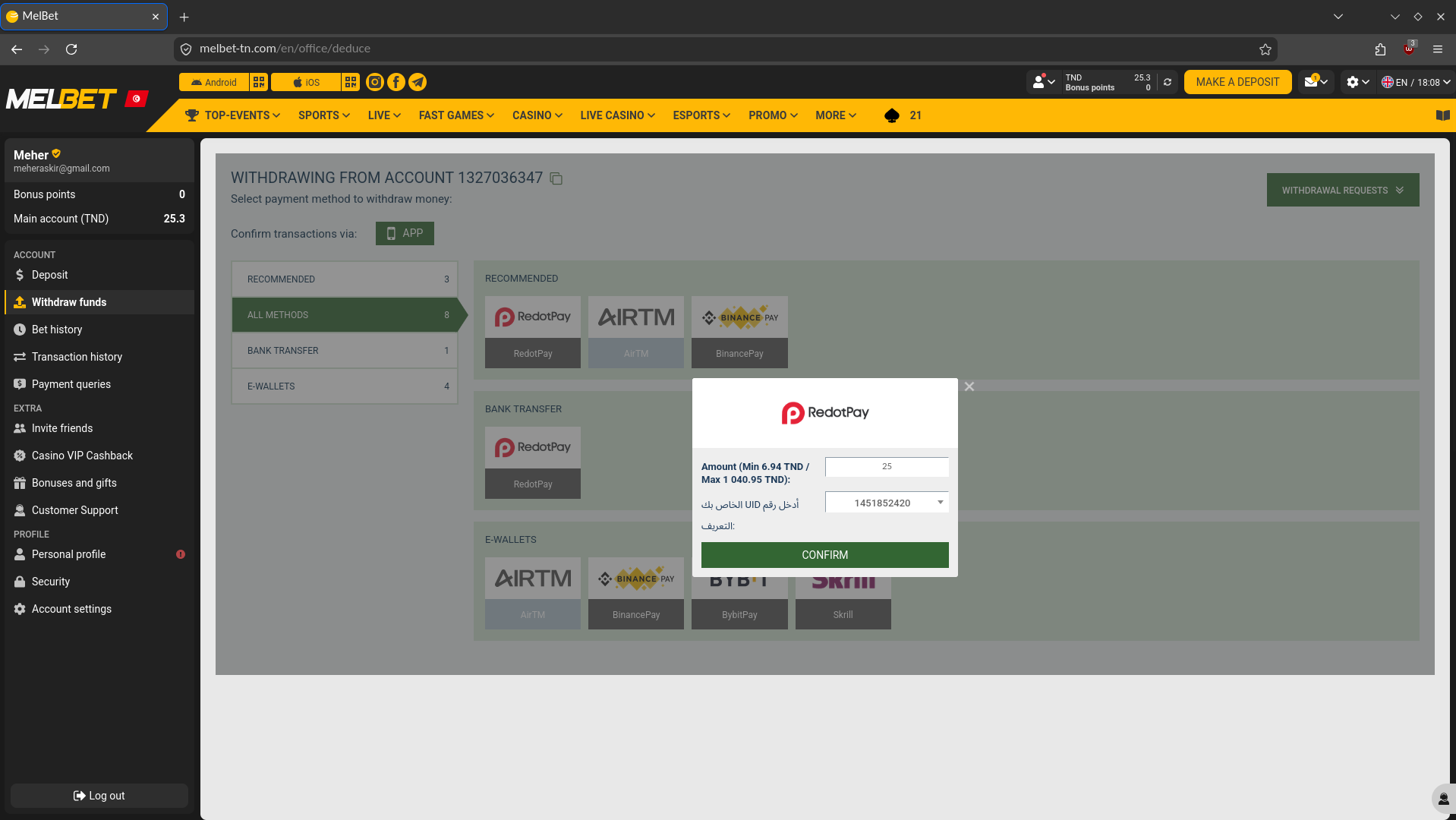
Task: Click the withdrawal amount input field
Action: tap(887, 467)
